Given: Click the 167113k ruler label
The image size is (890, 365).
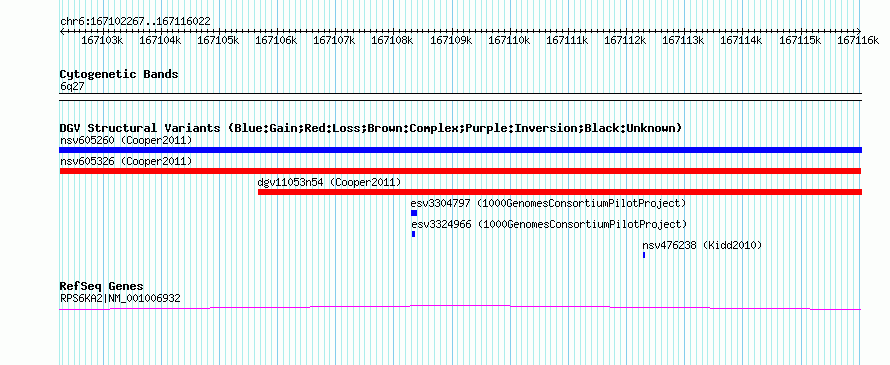Looking at the screenshot, I should click(683, 40).
